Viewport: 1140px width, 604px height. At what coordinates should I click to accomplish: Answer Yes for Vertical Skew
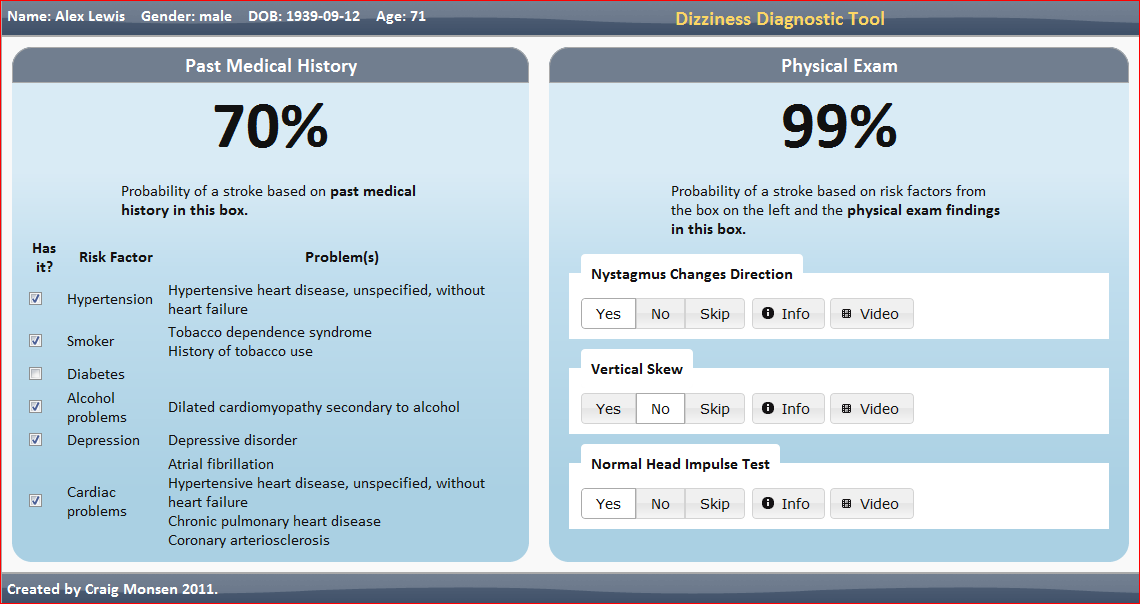(608, 408)
